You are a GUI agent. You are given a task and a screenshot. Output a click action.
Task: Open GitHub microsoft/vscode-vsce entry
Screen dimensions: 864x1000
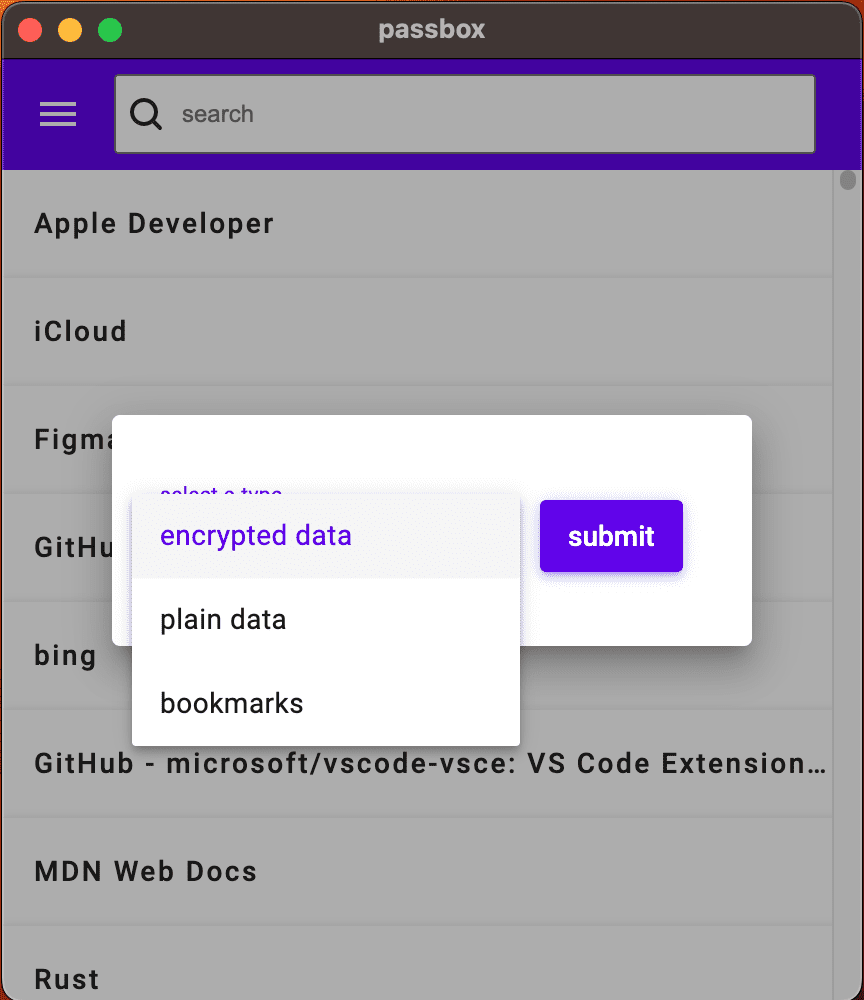pos(418,763)
